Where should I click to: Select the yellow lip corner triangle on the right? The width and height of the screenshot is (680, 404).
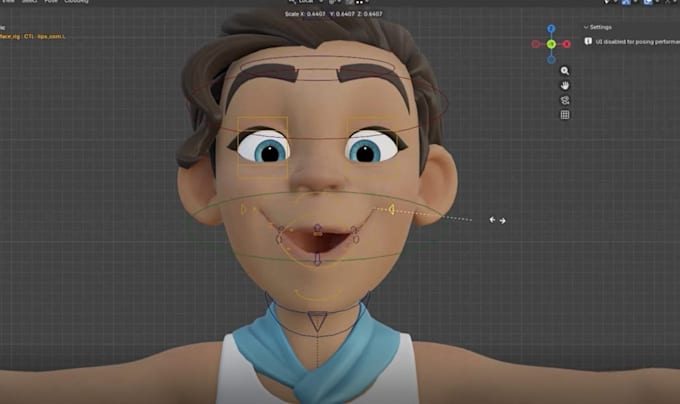tap(391, 210)
